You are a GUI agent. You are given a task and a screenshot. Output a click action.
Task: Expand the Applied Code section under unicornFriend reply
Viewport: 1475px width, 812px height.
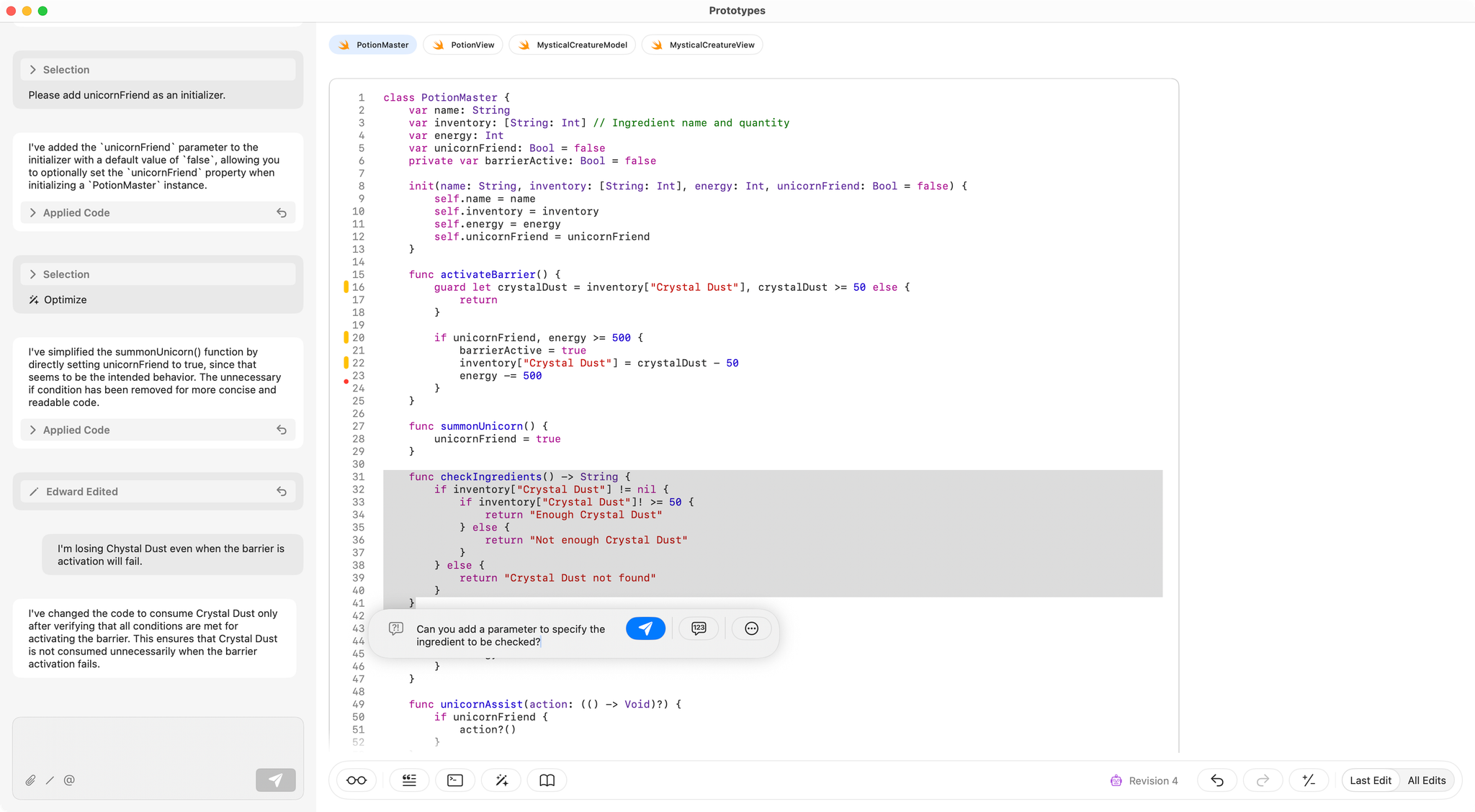[x=33, y=213]
